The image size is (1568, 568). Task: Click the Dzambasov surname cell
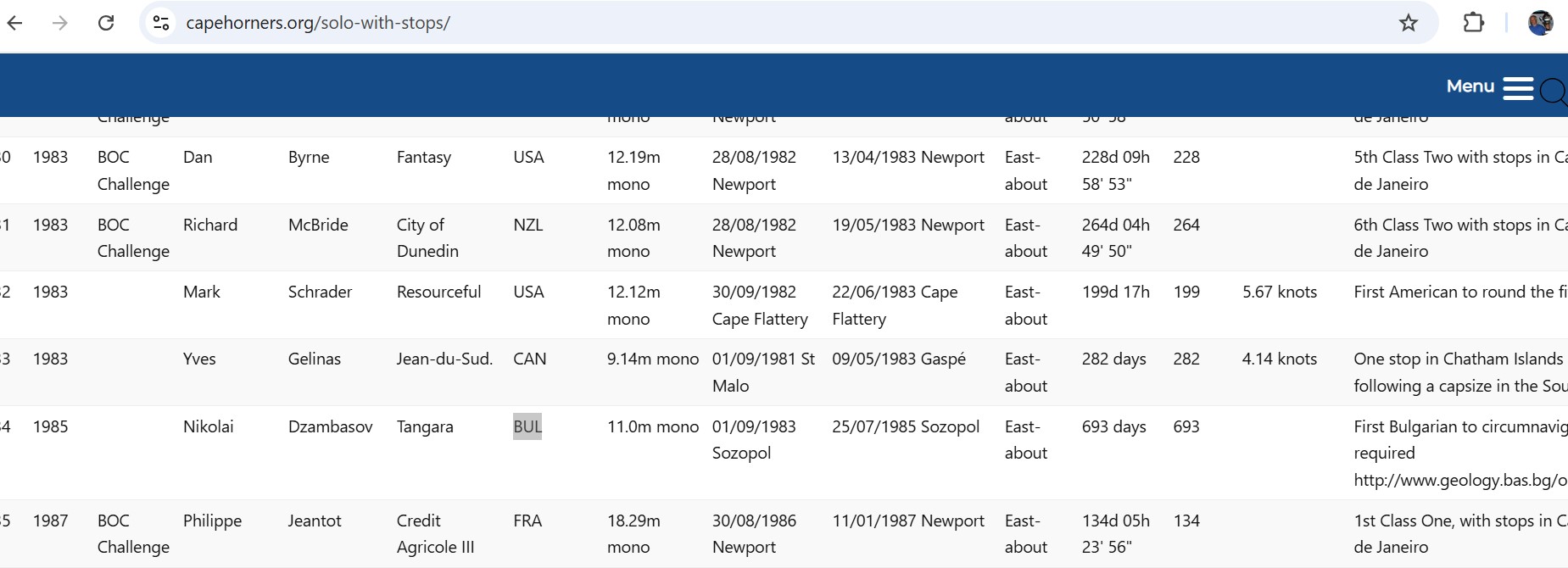pyautogui.click(x=330, y=426)
